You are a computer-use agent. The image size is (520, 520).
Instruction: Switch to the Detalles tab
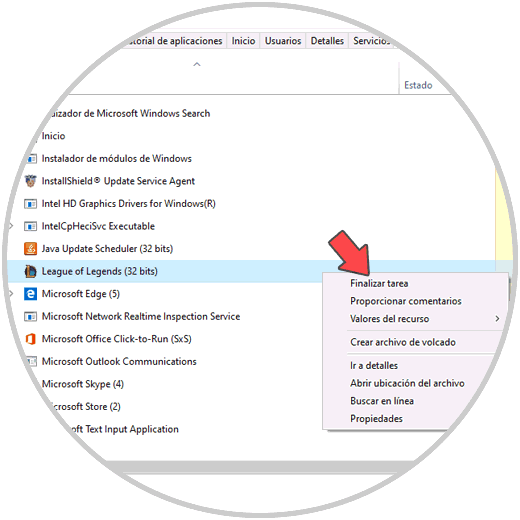tap(327, 41)
